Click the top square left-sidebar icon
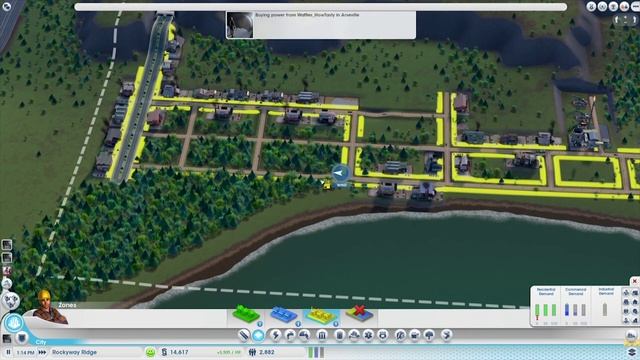Screen dimensions: 640x360 click(x=7, y=244)
